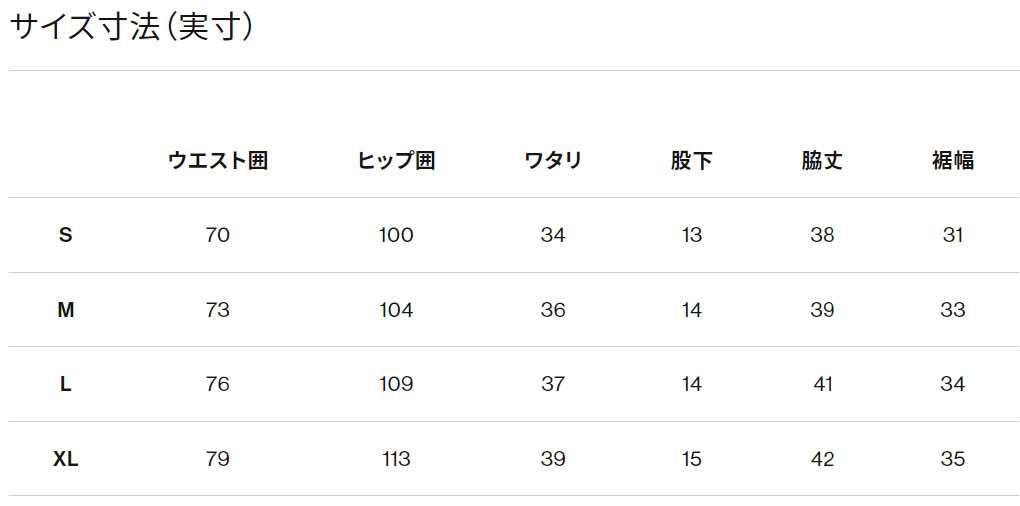This screenshot has height=506, width=1020.
Task: Click the ワタリ column header
Action: coord(552,161)
